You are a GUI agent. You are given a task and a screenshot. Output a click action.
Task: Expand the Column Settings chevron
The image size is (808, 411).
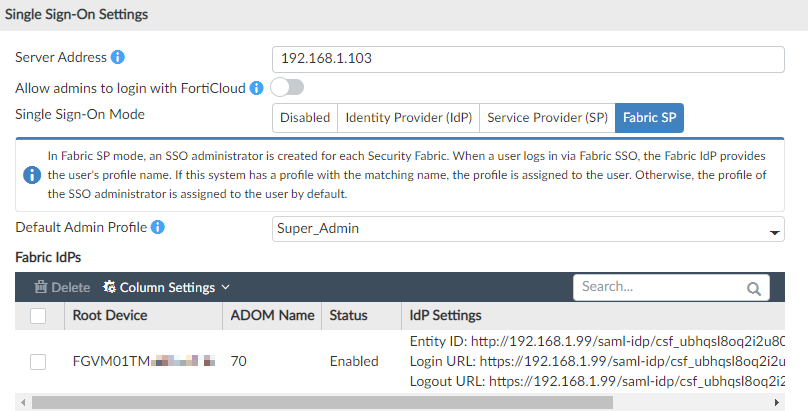pyautogui.click(x=225, y=288)
